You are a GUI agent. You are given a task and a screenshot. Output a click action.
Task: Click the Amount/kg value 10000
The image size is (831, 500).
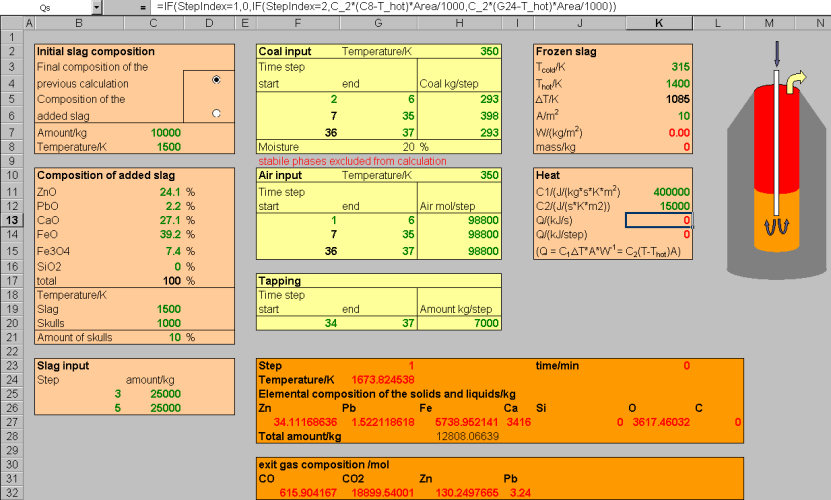(165, 132)
